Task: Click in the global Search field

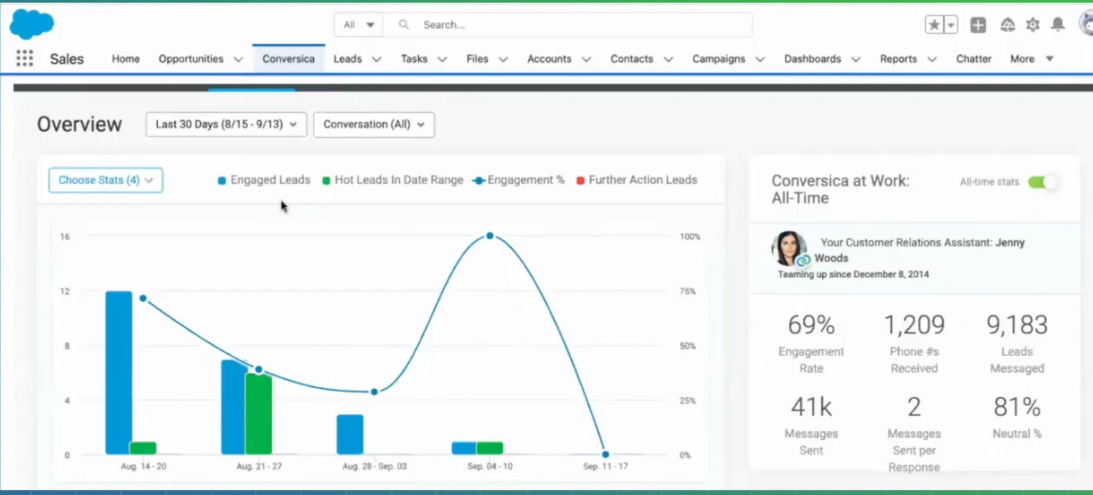Action: (x=567, y=24)
